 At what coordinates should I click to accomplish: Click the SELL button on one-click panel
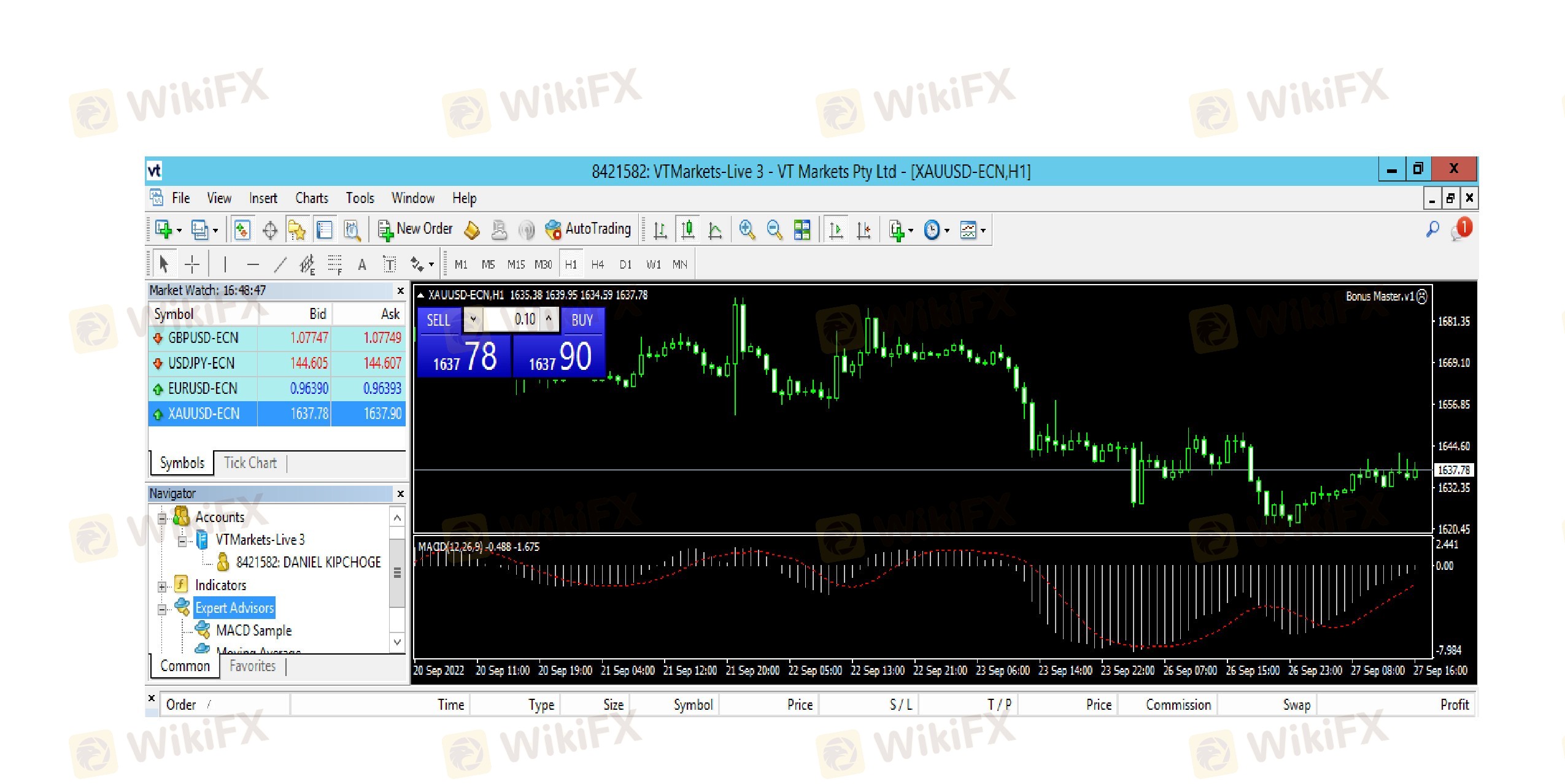[439, 320]
